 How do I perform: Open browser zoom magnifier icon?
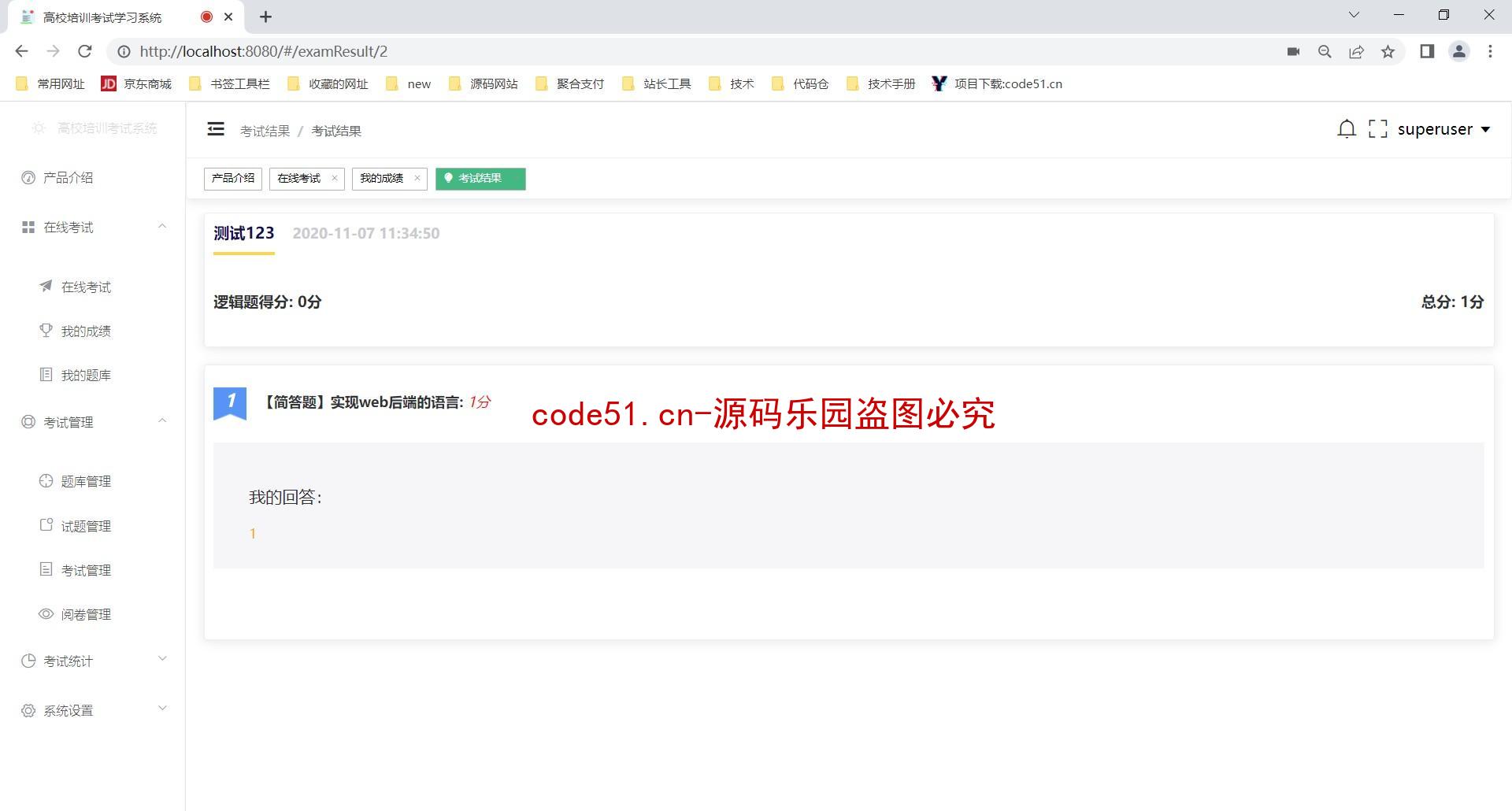(1325, 51)
